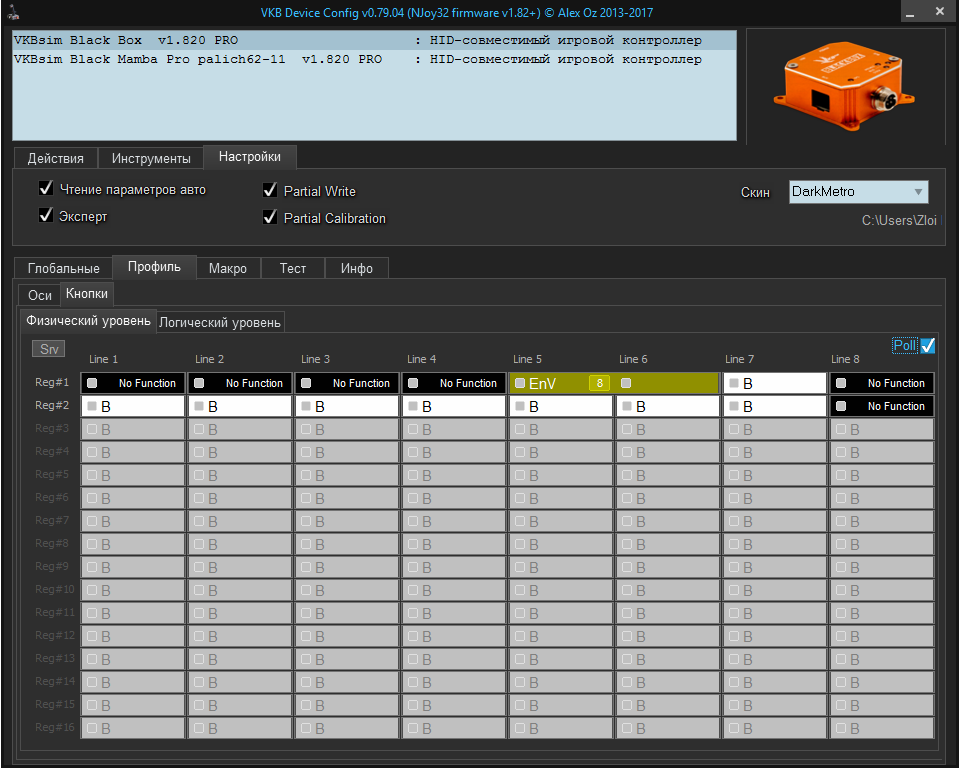Click the Line 8 column header
The width and height of the screenshot is (959, 768).
click(845, 360)
